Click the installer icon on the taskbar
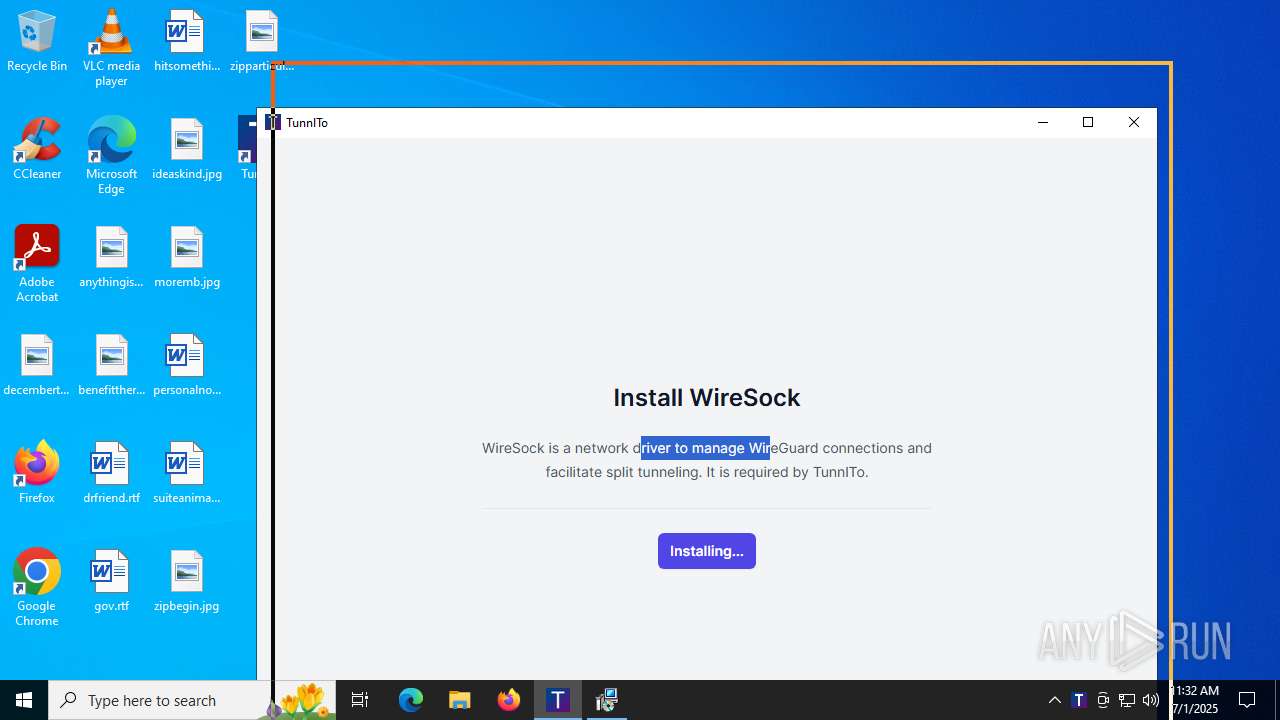1280x720 pixels. coord(606,700)
